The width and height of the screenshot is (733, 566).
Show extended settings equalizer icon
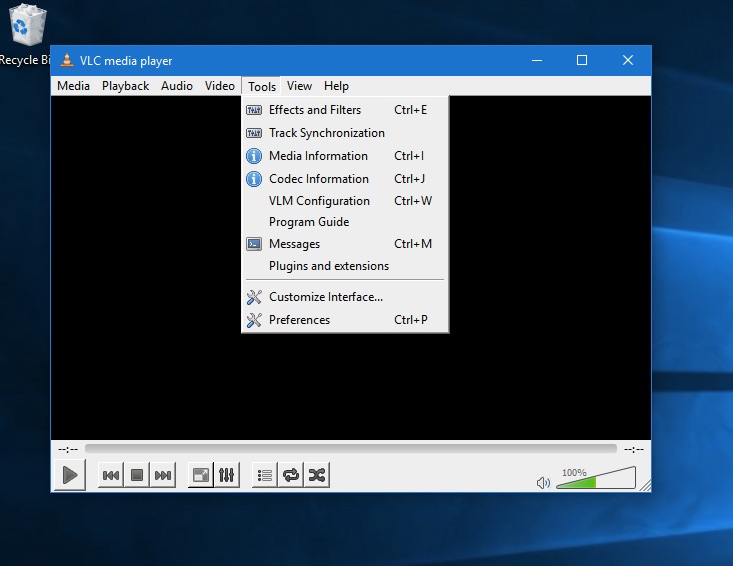pos(227,475)
